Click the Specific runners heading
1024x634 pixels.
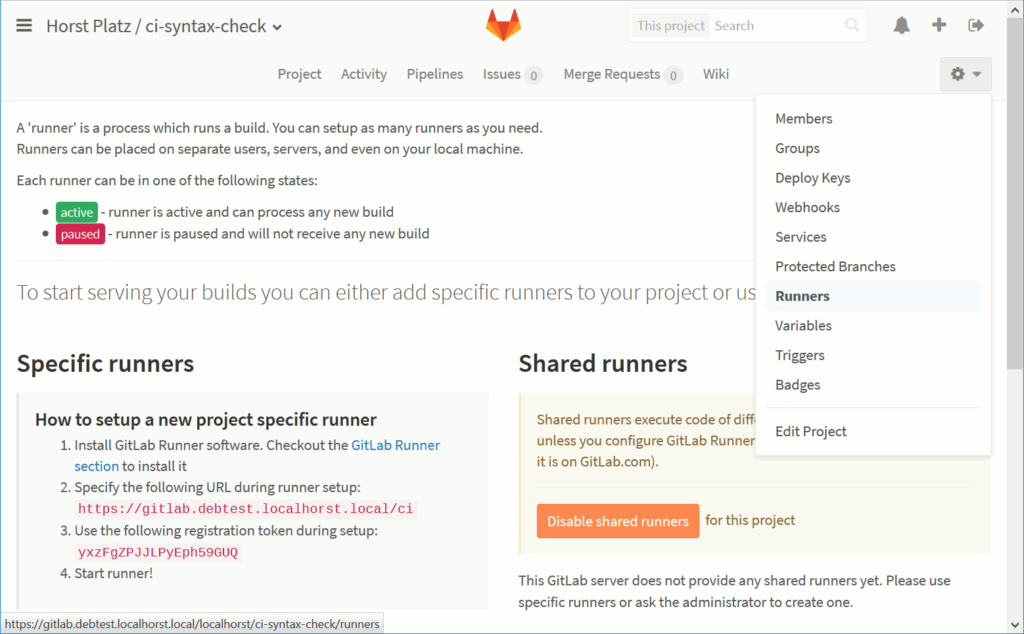point(106,364)
